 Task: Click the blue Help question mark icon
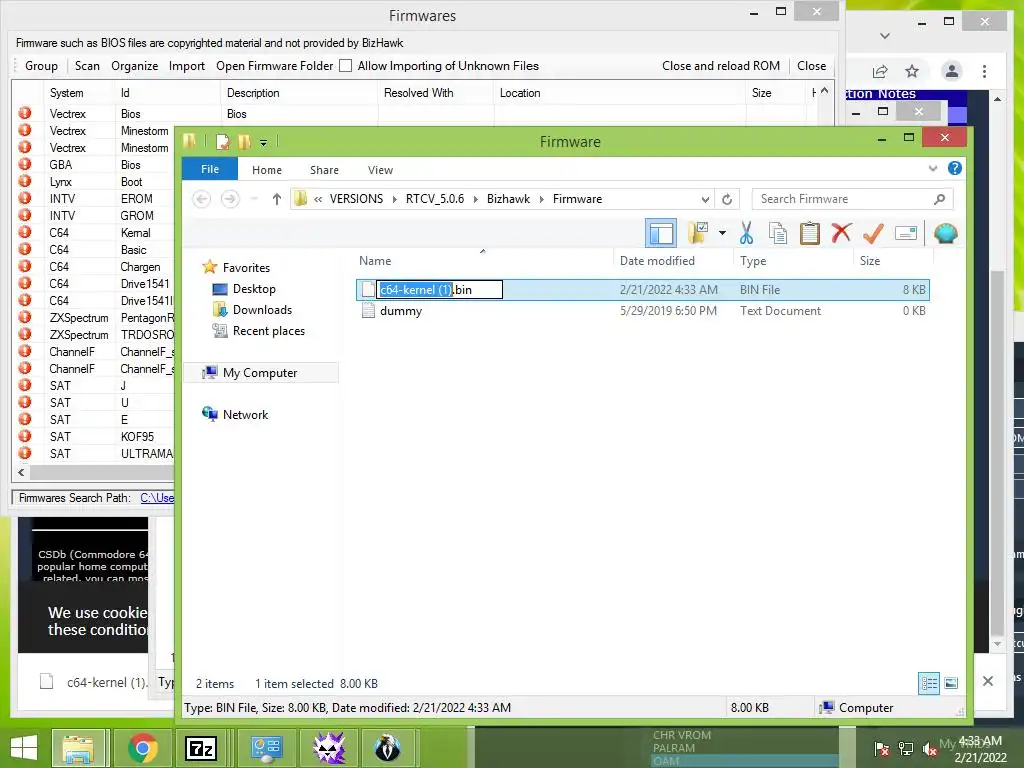955,168
